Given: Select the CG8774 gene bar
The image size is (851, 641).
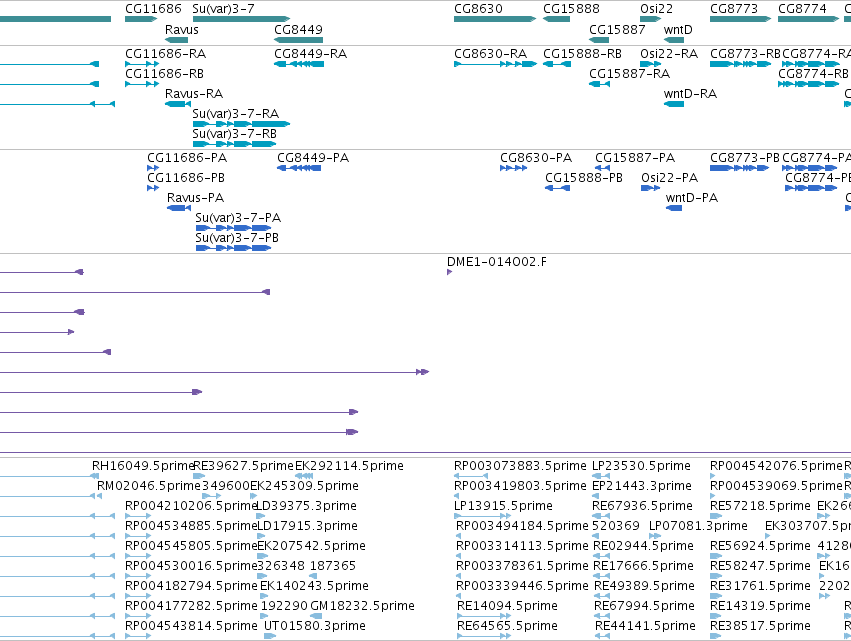Looking at the screenshot, I should [808, 19].
